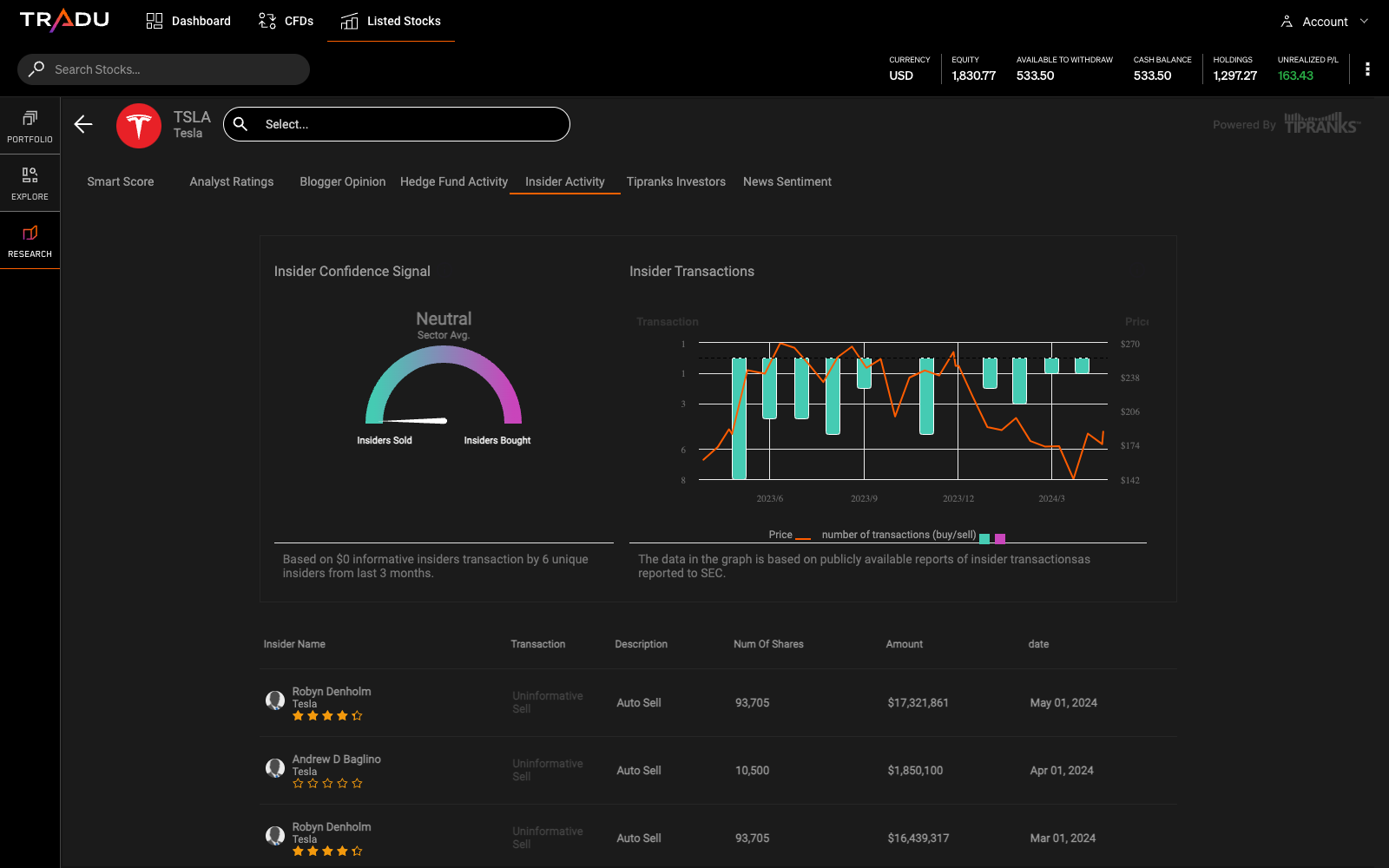Image resolution: width=1389 pixels, height=868 pixels.
Task: Click the Unrealized P/L value 163.43
Action: [1295, 76]
